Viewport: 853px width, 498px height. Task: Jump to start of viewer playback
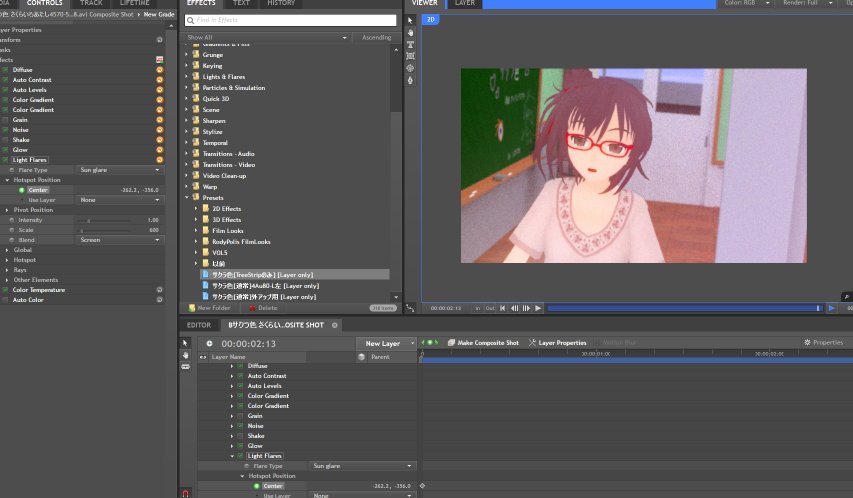coord(503,308)
